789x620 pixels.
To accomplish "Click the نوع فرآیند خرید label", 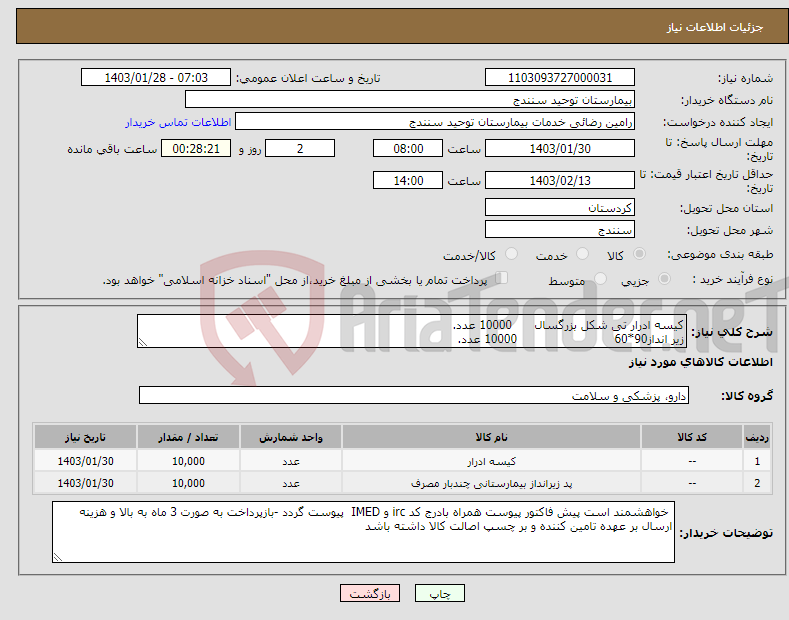I will click(x=733, y=279).
